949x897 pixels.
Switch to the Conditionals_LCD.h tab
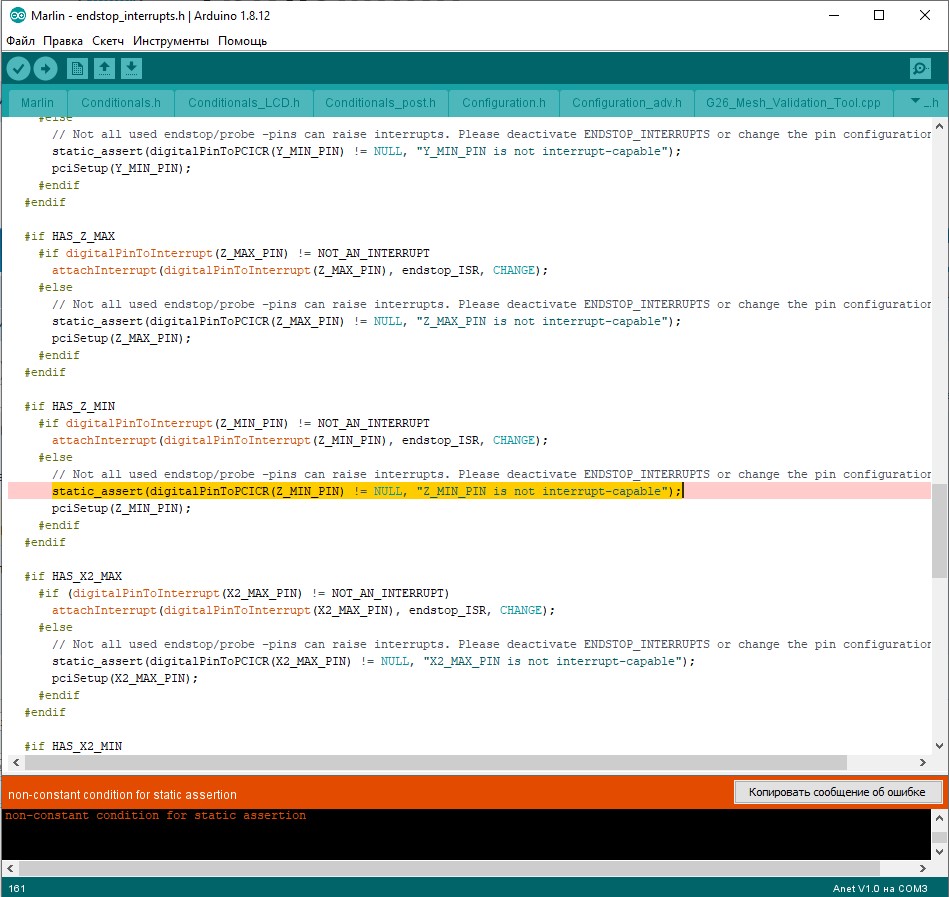click(x=243, y=102)
